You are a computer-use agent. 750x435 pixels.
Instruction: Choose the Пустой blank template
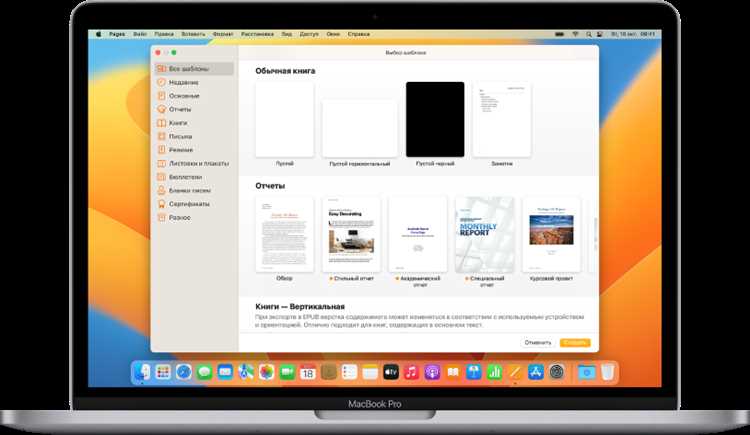(285, 119)
